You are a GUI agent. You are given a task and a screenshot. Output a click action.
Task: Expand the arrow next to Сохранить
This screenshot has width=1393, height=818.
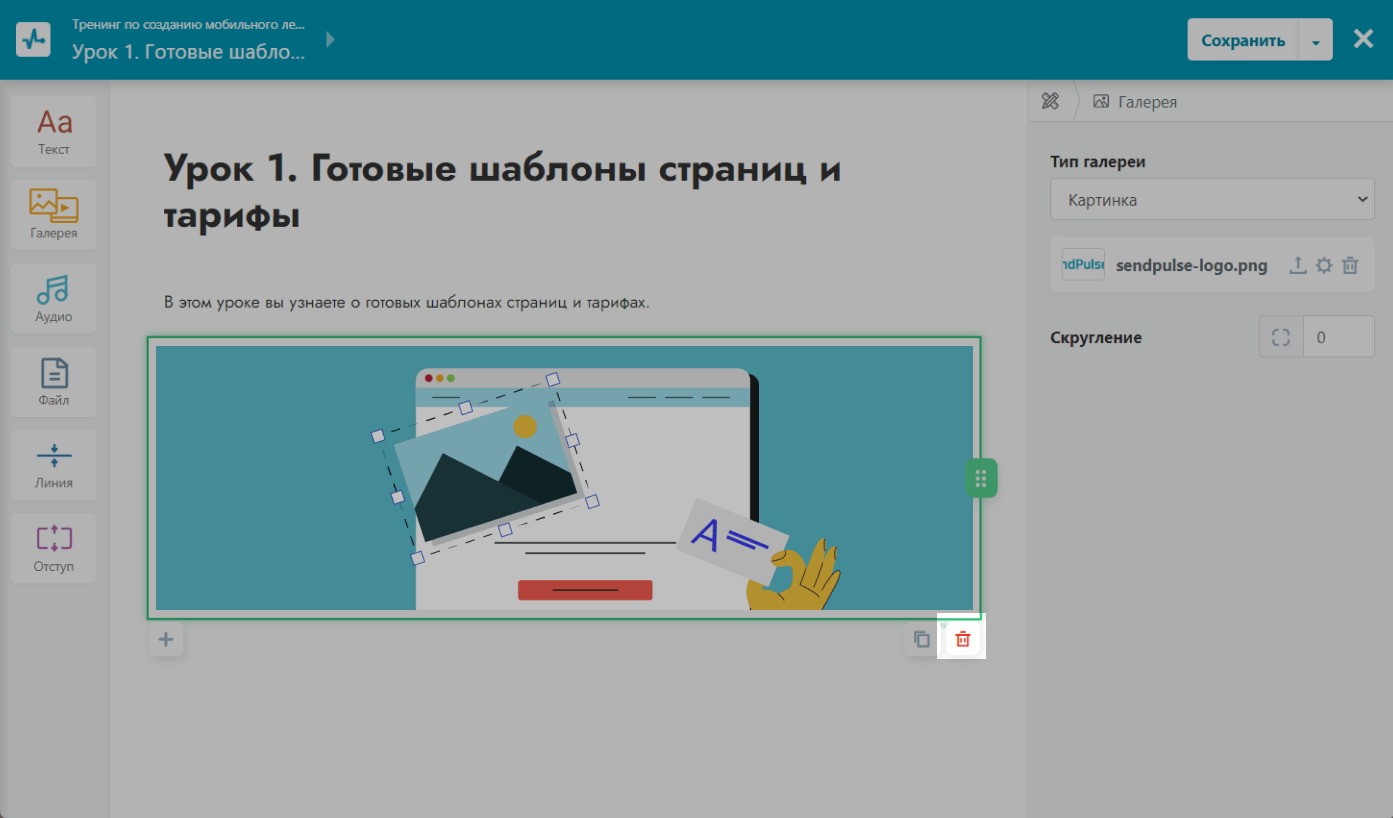click(1315, 41)
